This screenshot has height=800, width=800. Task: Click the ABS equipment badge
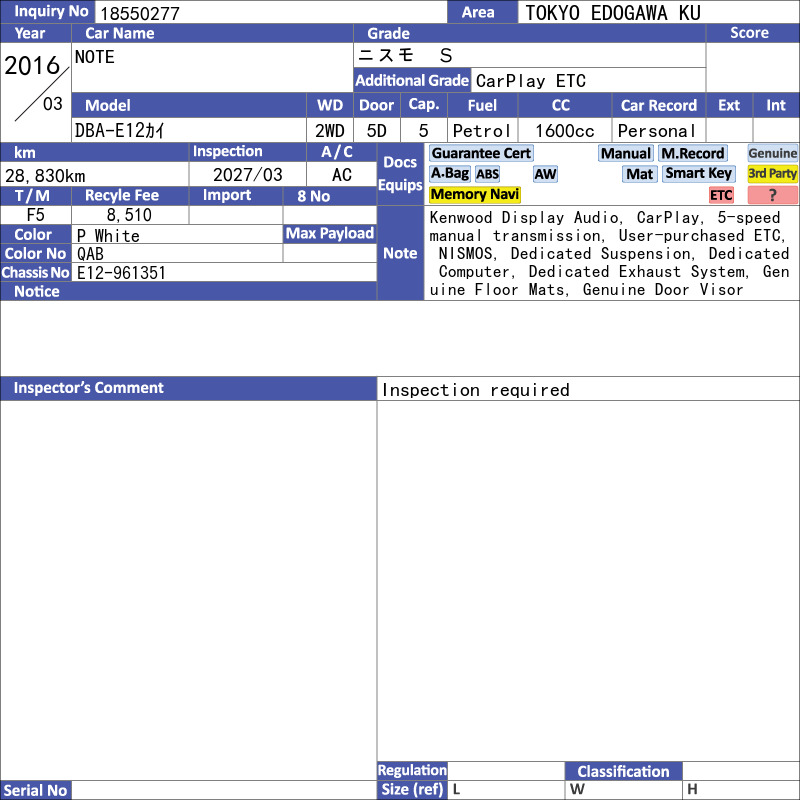pyautogui.click(x=487, y=174)
